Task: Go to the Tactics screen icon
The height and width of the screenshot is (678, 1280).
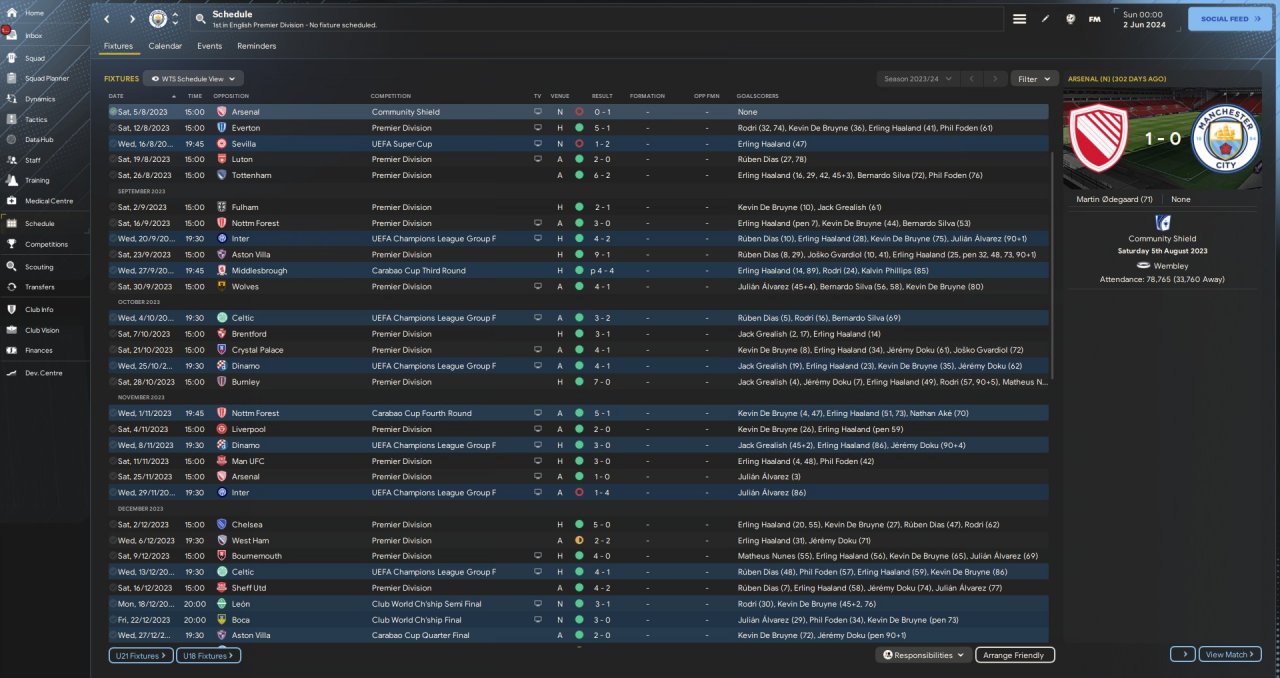Action: coord(12,119)
